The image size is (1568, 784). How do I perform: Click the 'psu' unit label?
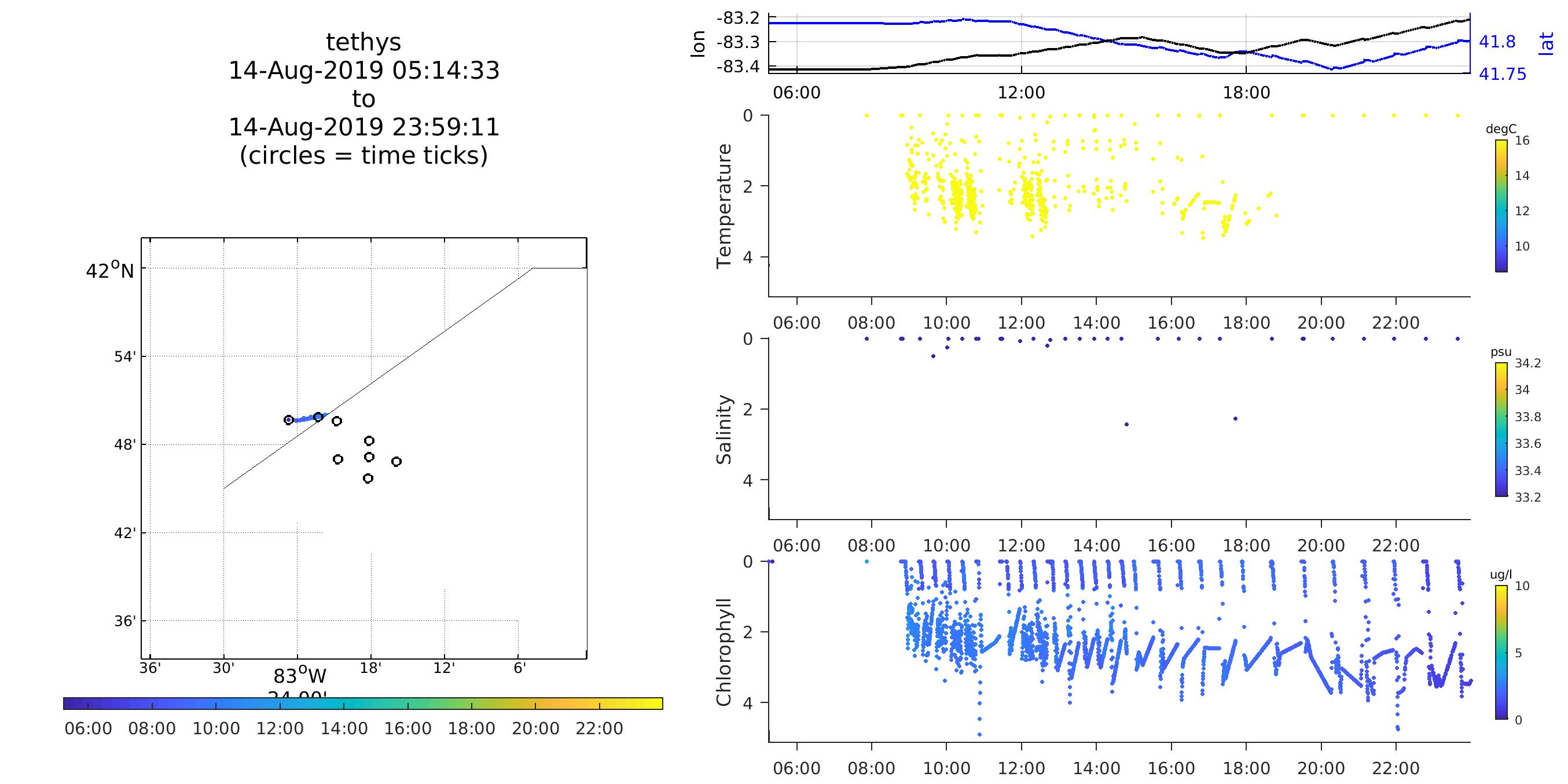1501,352
